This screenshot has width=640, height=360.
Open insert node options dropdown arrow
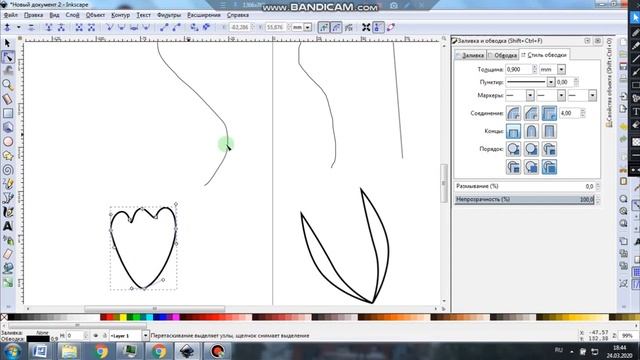pos(18,27)
